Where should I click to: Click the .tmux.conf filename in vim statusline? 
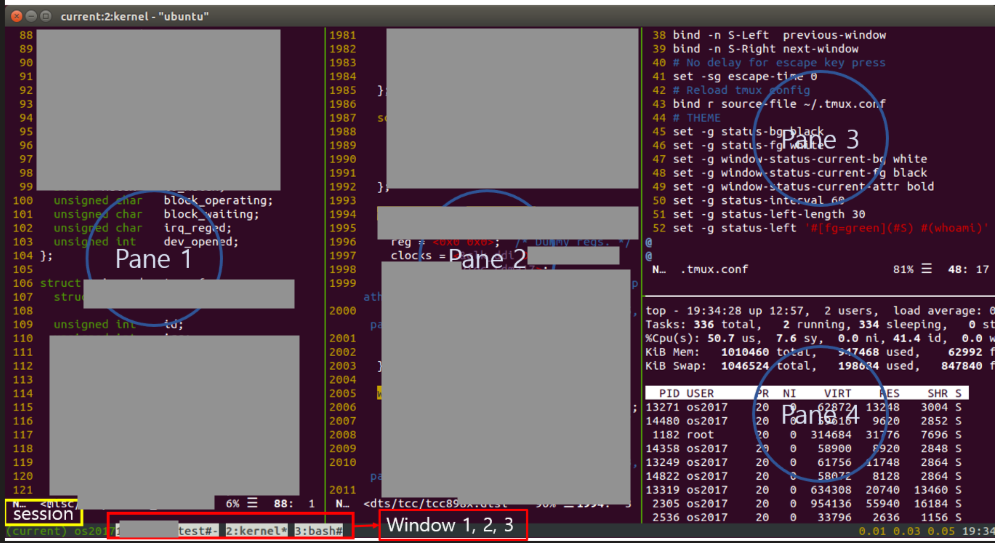[x=714, y=270]
